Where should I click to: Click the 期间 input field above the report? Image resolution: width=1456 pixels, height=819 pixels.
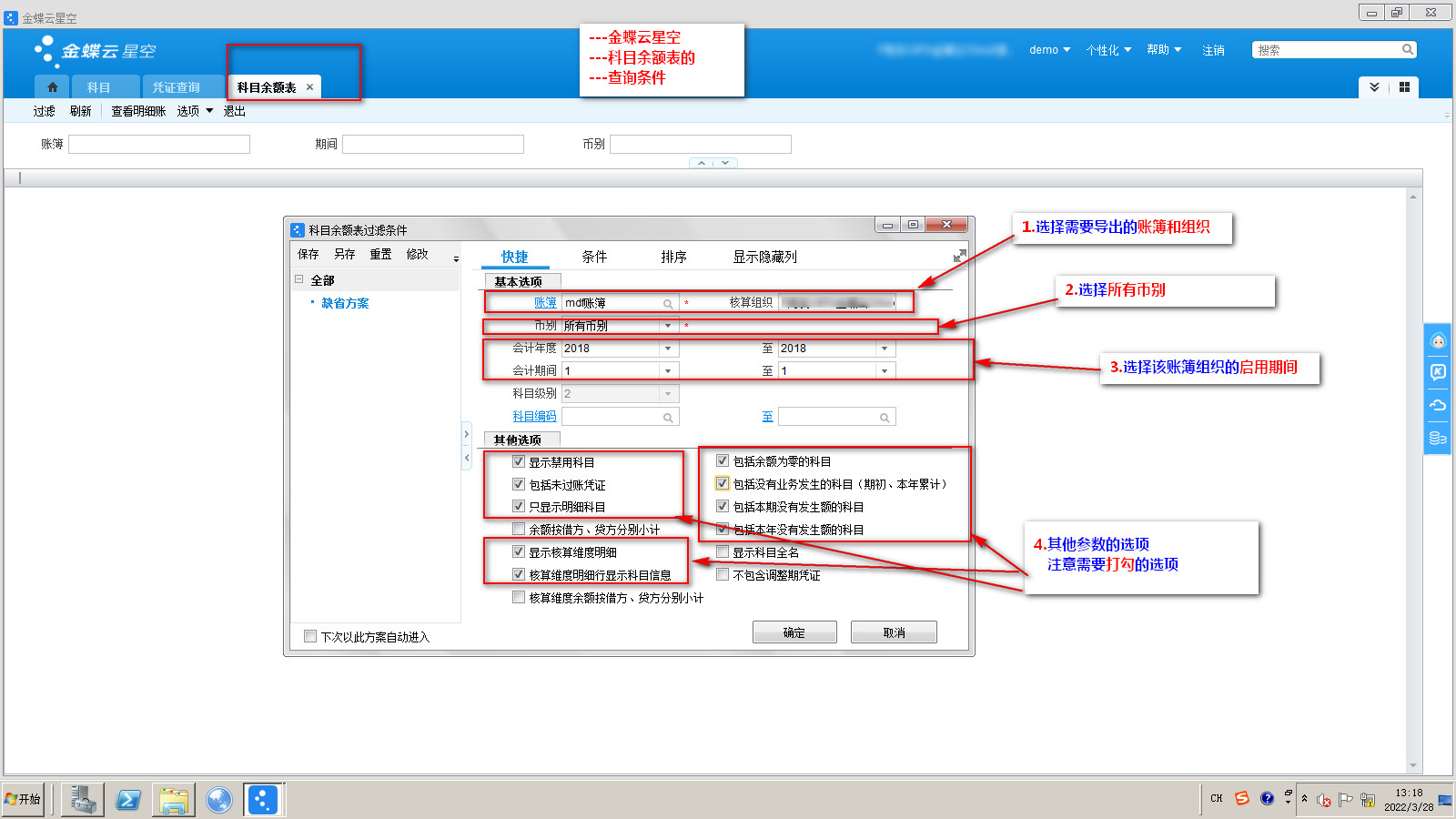coord(433,145)
